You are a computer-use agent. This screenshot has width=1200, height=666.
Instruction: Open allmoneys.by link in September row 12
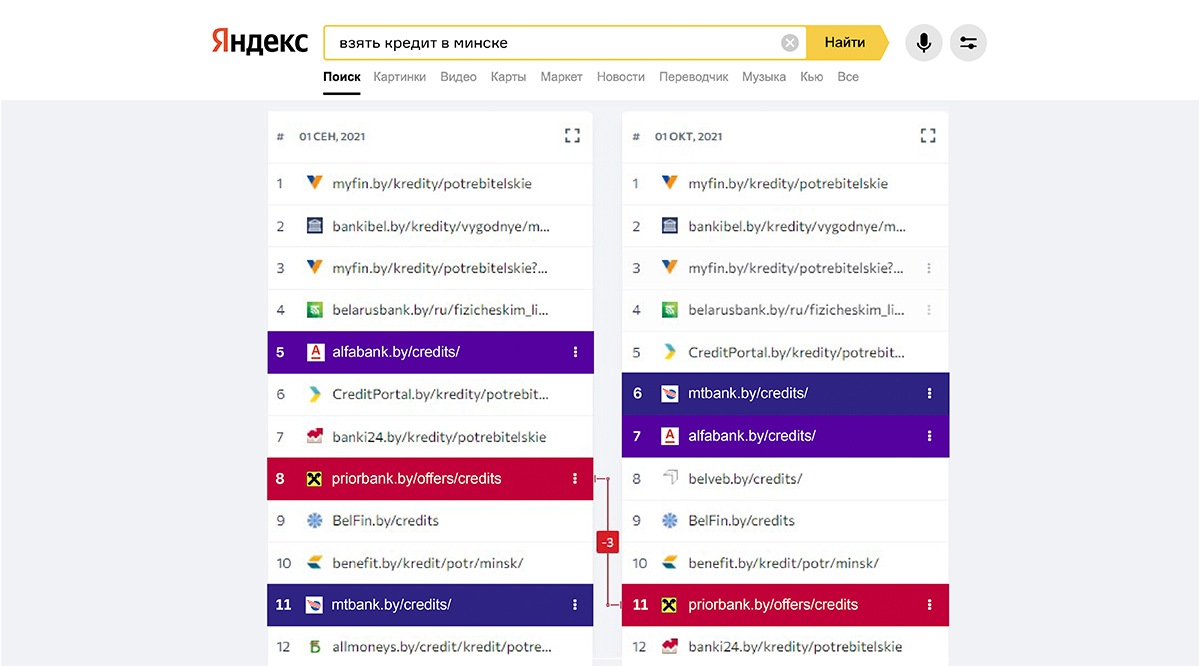click(441, 647)
